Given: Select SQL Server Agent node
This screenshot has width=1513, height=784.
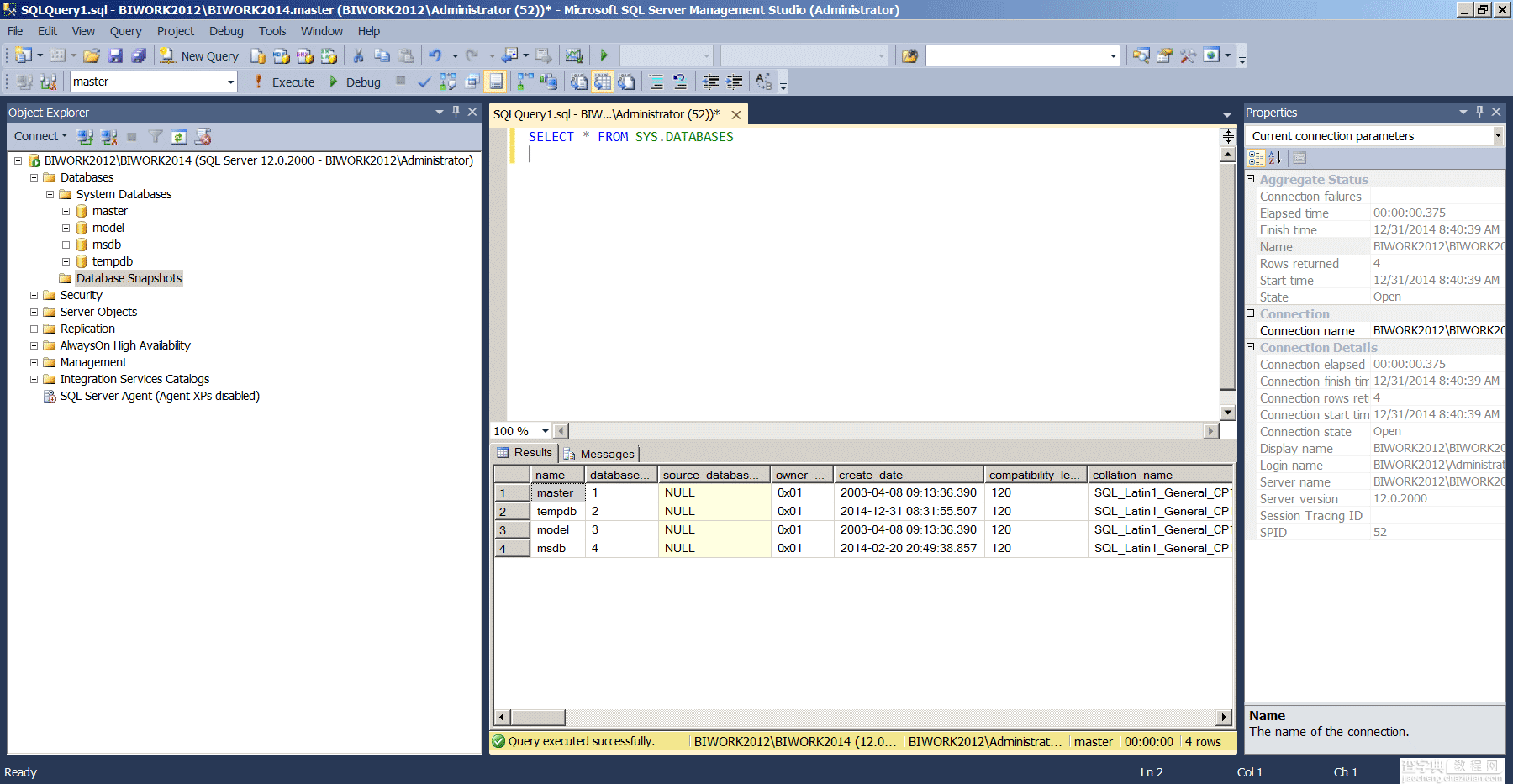Looking at the screenshot, I should pyautogui.click(x=160, y=396).
